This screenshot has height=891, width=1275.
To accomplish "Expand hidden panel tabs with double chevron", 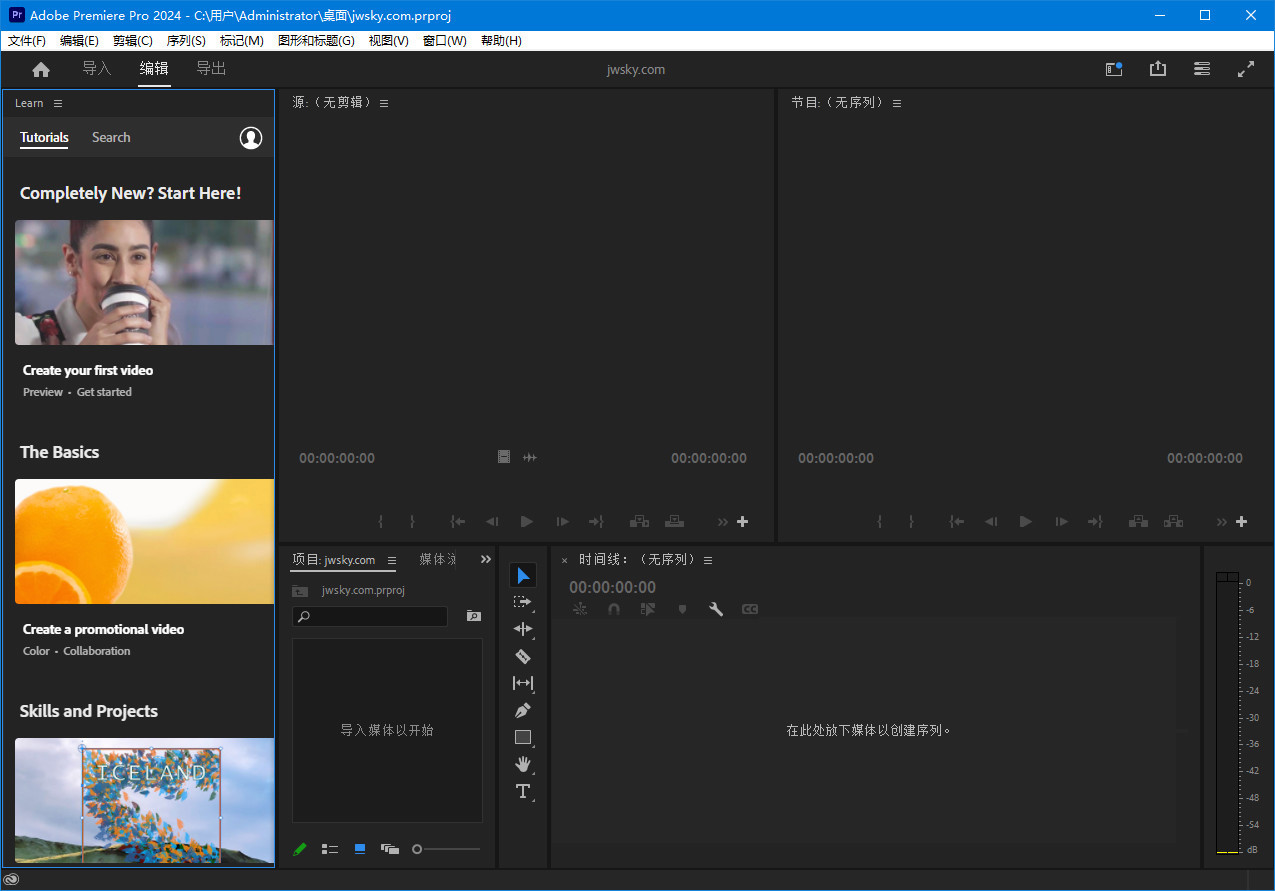I will tap(486, 560).
